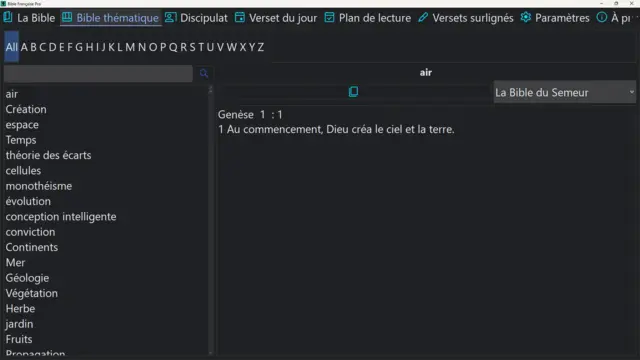Click the Plan de lecture checklist icon

(329, 18)
